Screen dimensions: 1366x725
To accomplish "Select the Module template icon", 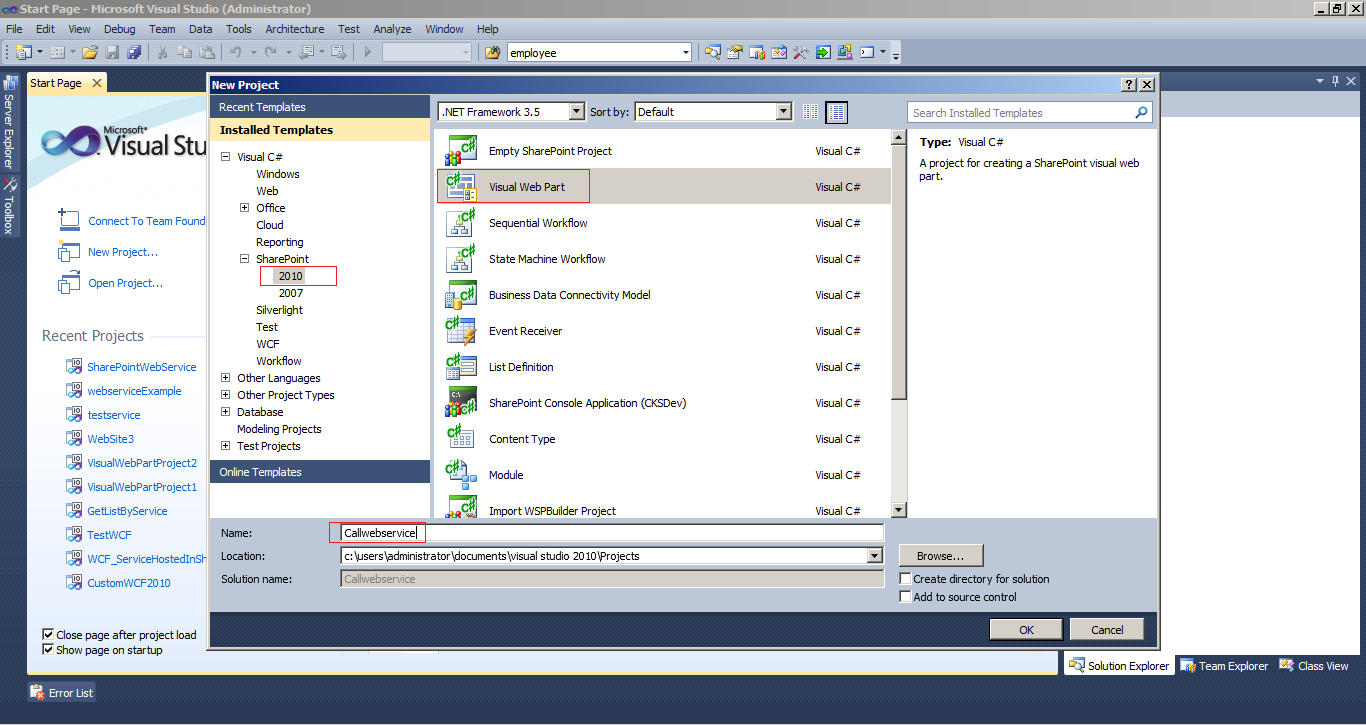I will [x=461, y=475].
